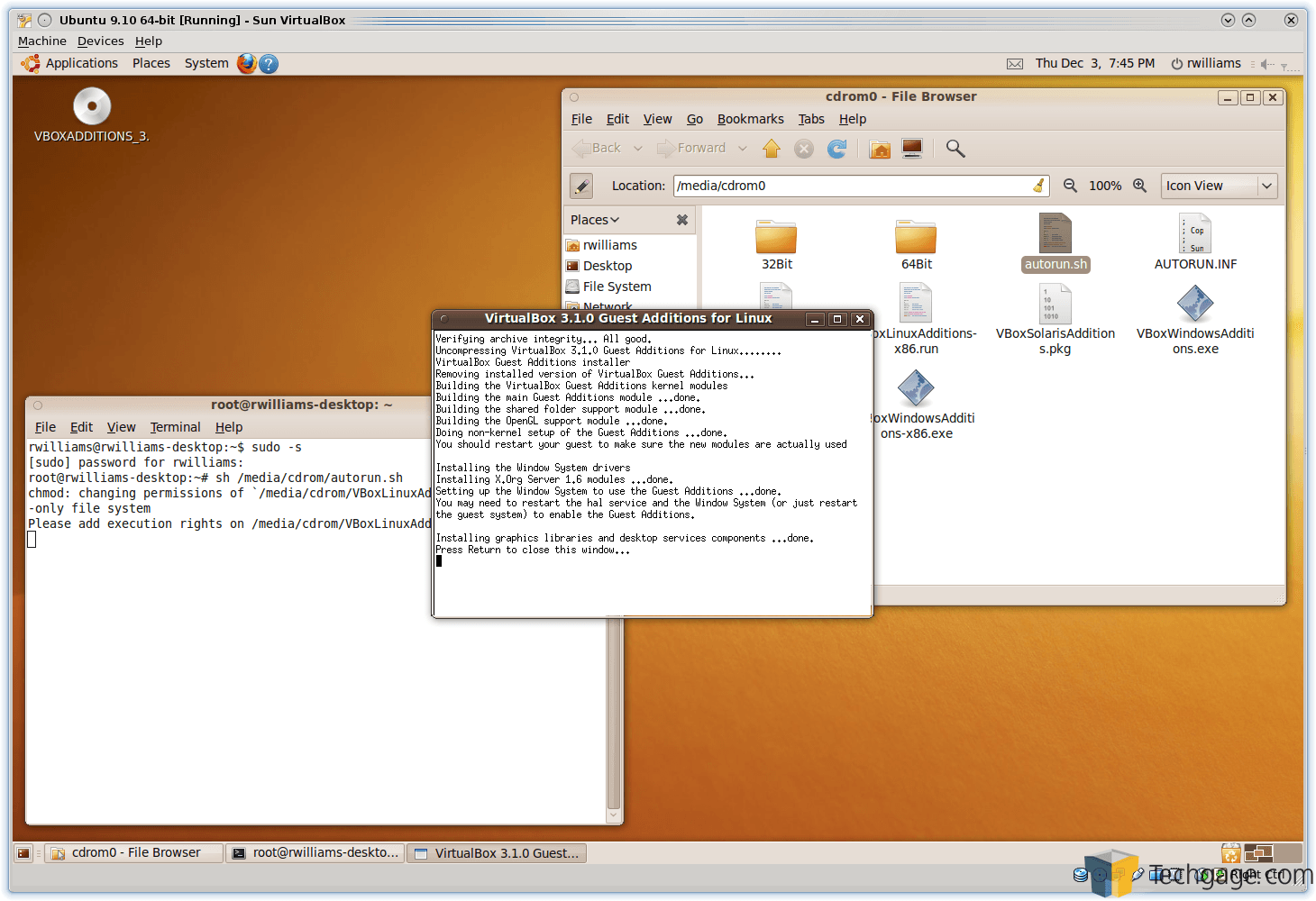Open the Back history dropdown arrow

click(x=638, y=149)
